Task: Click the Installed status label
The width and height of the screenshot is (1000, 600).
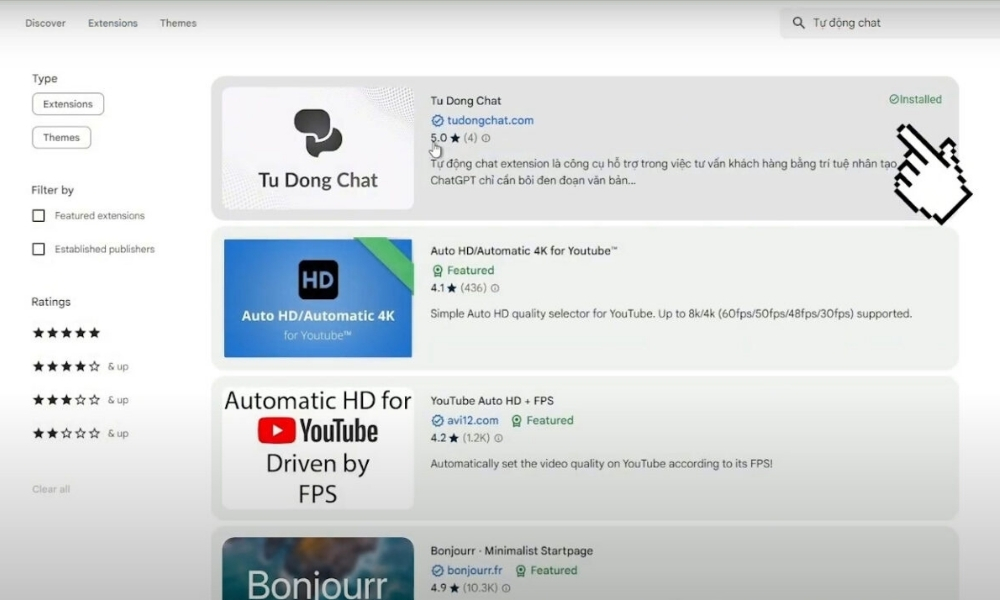Action: click(915, 99)
